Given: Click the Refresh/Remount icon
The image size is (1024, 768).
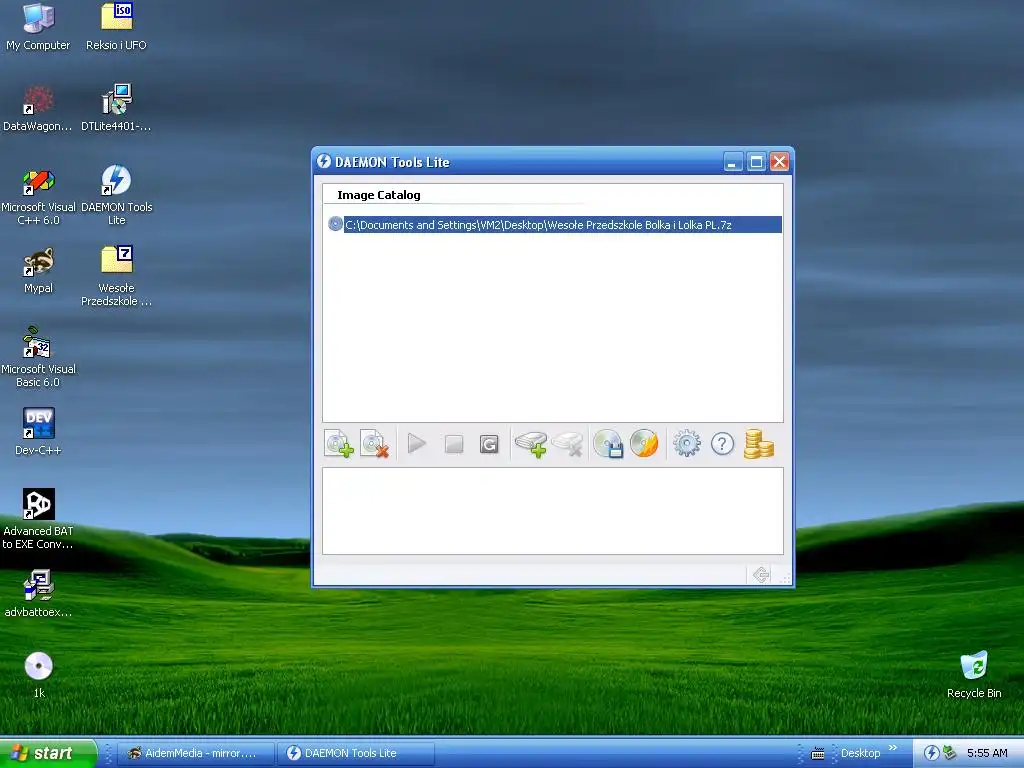Looking at the screenshot, I should [489, 444].
